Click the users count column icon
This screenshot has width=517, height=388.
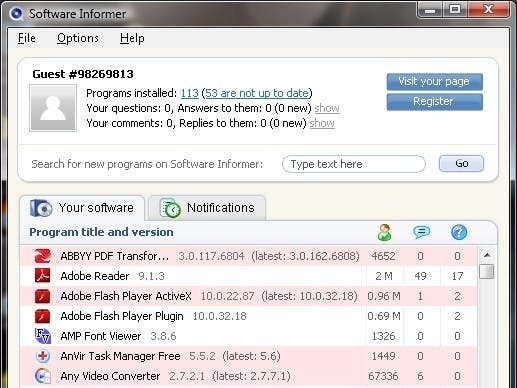[384, 232]
